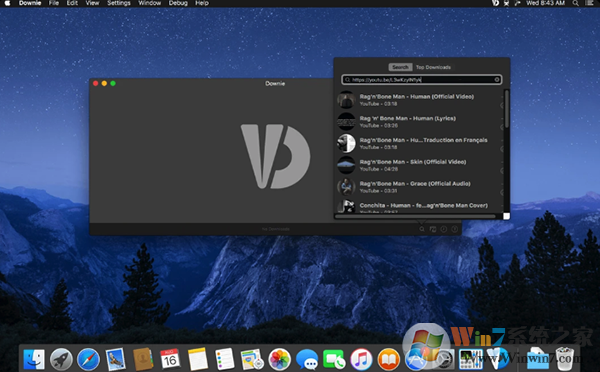Open Finder from the Dock
Screen dimensions: 600x372
[34, 359]
